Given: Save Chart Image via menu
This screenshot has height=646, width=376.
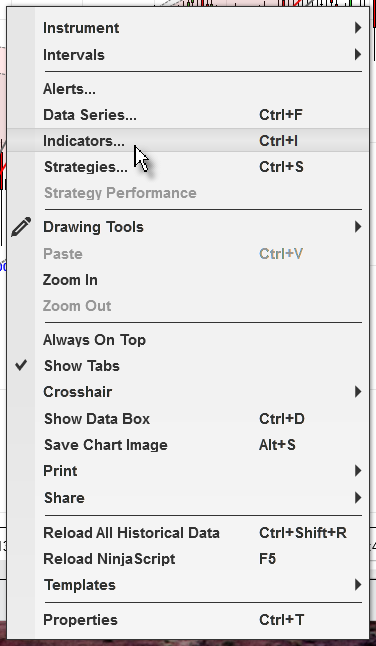Looking at the screenshot, I should coord(188,445).
